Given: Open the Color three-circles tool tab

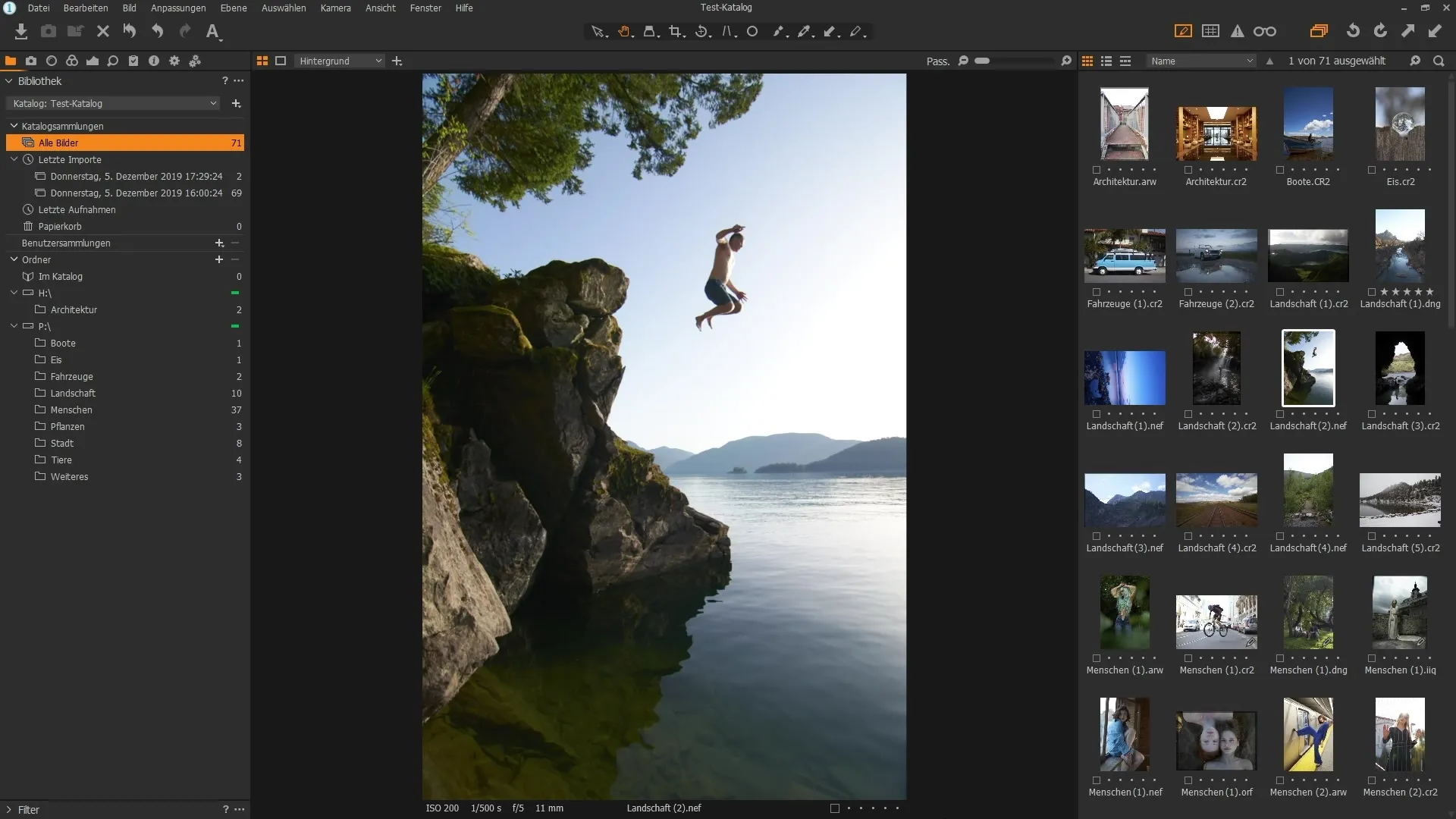Looking at the screenshot, I should pos(72,61).
